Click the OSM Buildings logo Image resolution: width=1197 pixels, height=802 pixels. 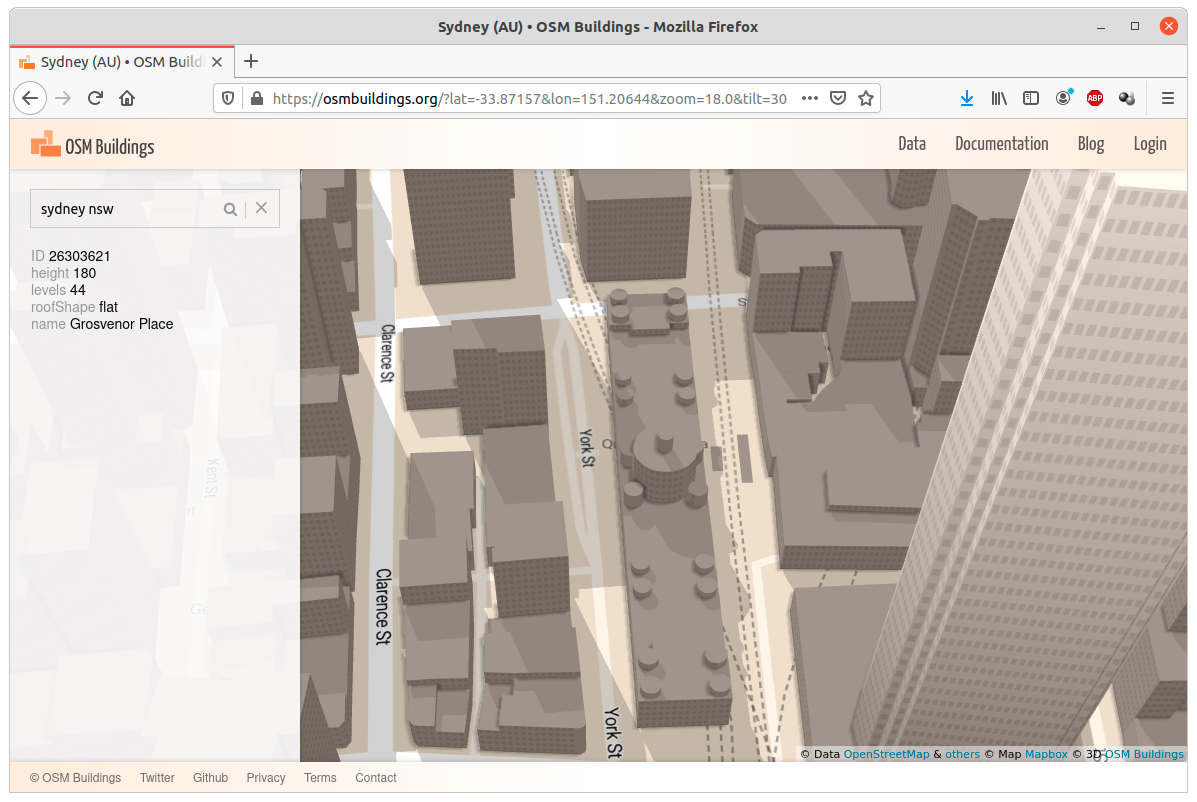pyautogui.click(x=92, y=145)
